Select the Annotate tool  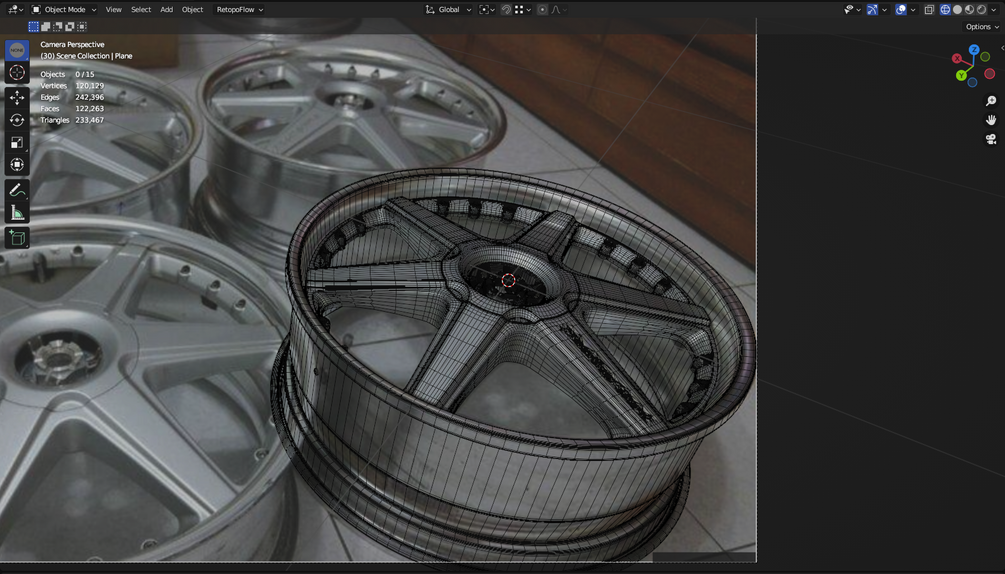coord(17,190)
